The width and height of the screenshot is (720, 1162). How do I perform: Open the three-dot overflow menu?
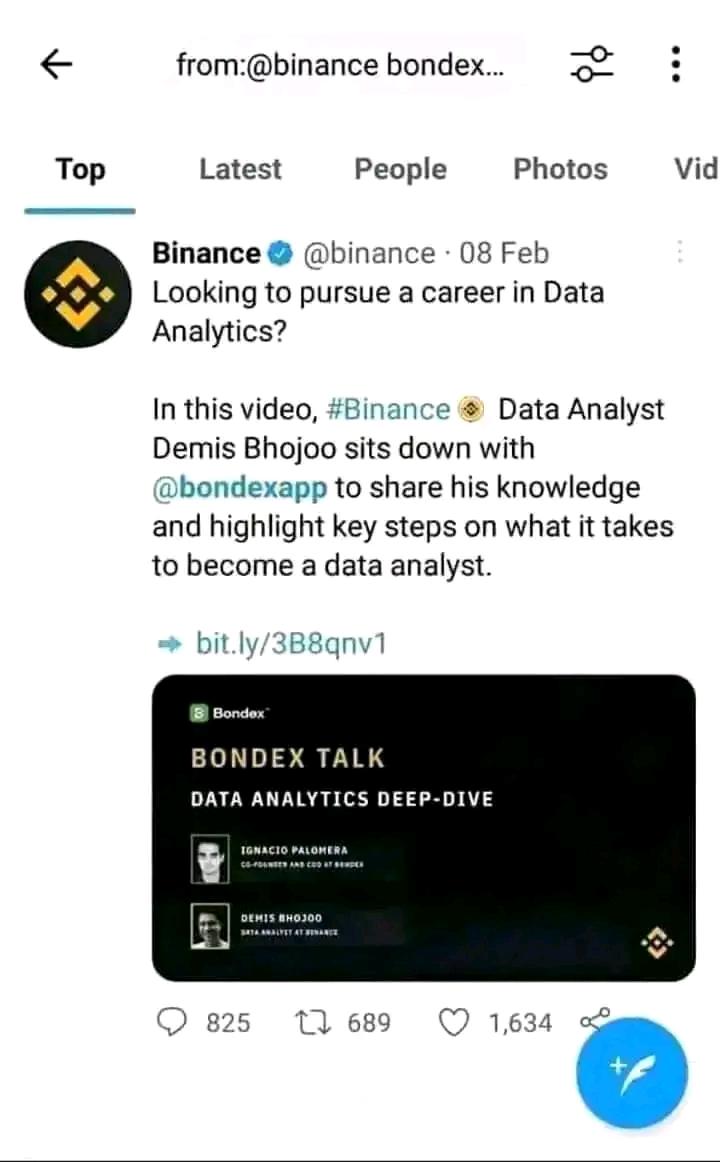pyautogui.click(x=676, y=65)
